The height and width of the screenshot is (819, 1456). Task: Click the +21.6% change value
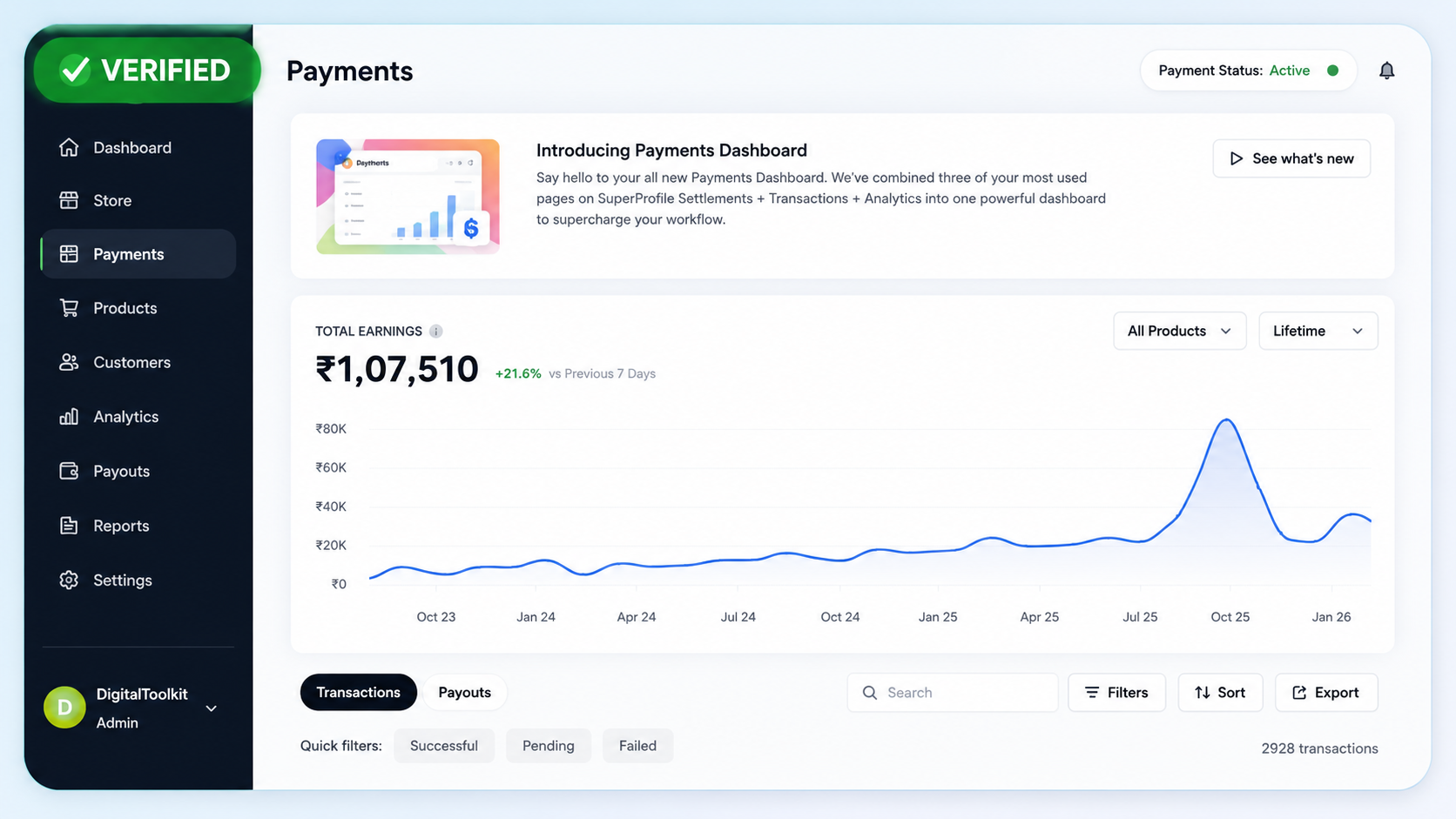518,373
